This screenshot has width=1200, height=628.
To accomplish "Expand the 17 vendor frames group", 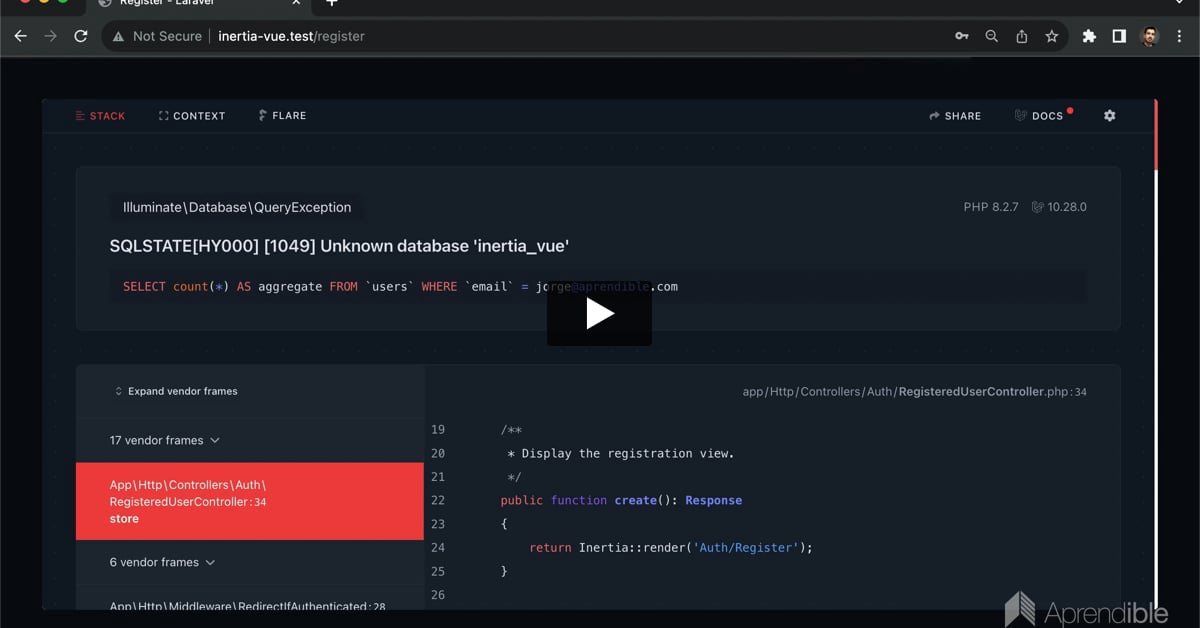I will [x=165, y=440].
